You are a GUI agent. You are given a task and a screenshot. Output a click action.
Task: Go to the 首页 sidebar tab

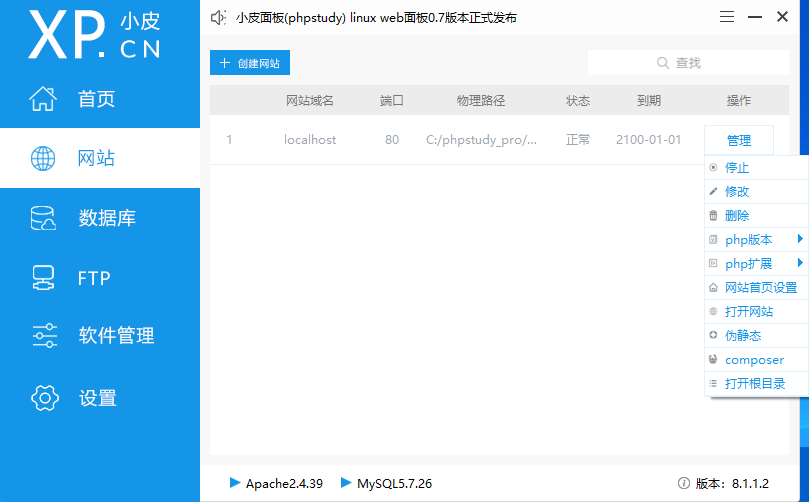click(x=100, y=98)
